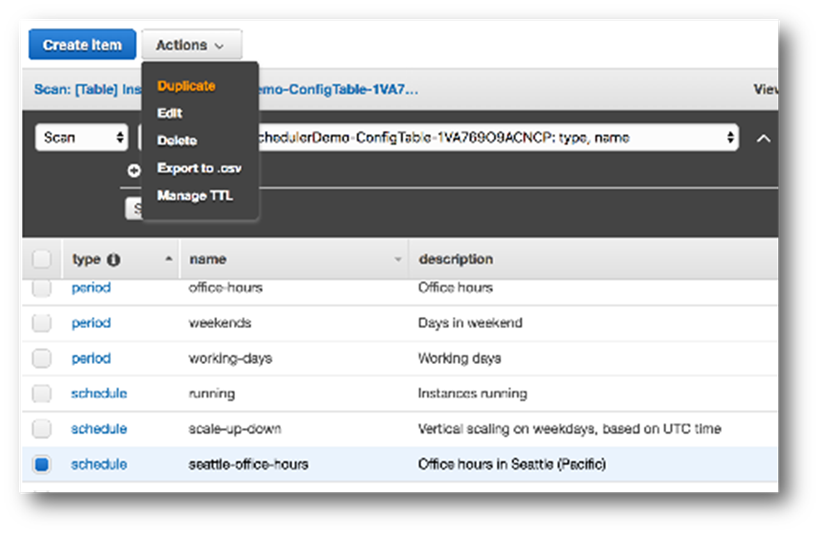Toggle the select-all header checkbox
Image resolution: width=820 pixels, height=534 pixels.
41,259
